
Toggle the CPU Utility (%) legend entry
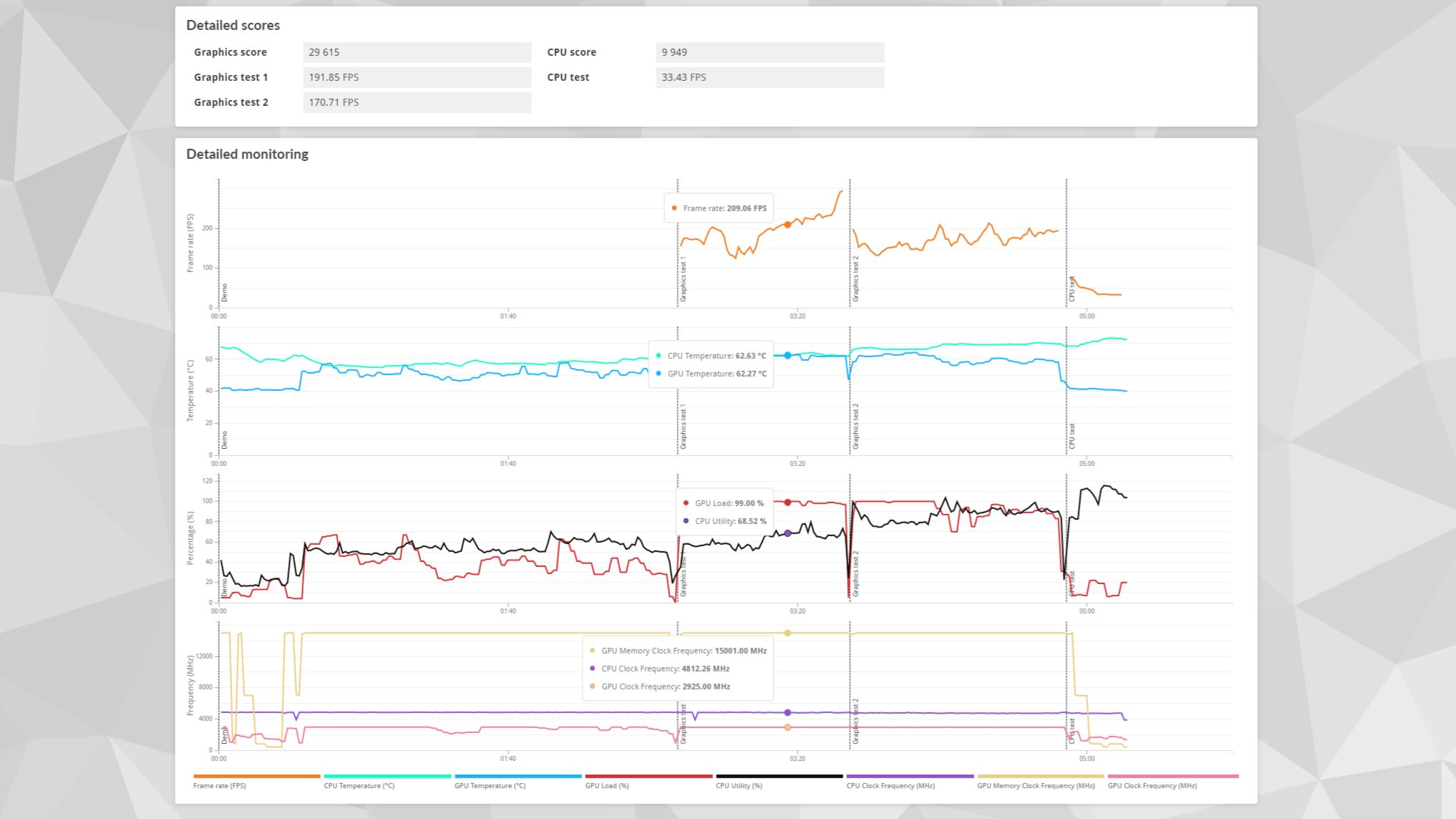739,785
